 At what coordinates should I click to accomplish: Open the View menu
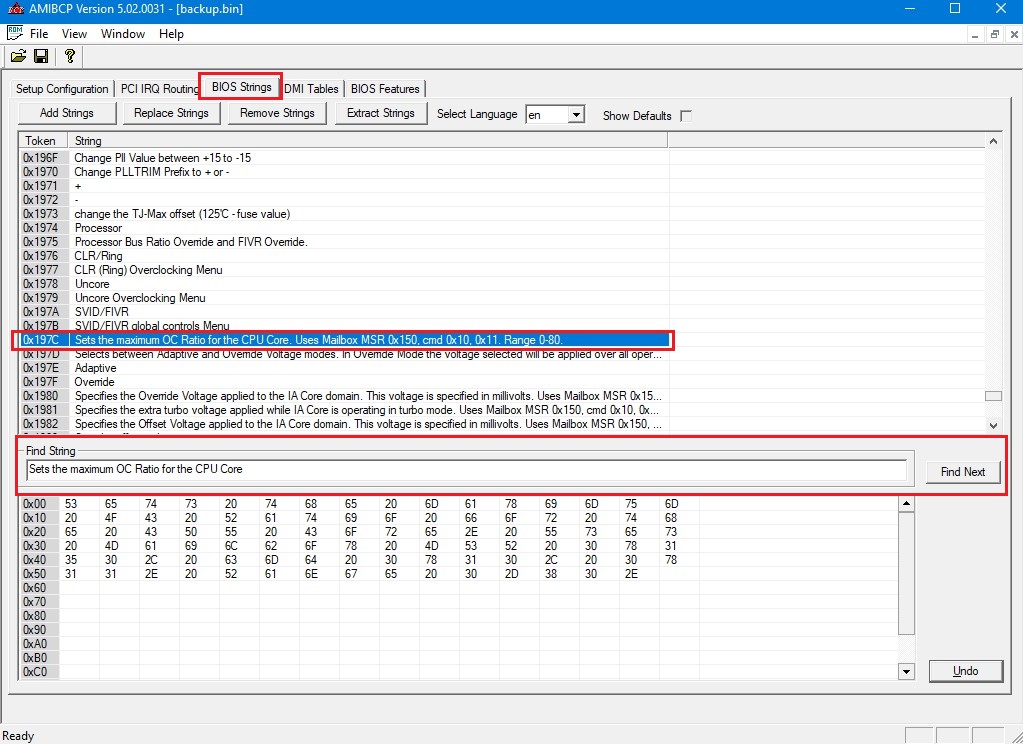coord(74,34)
